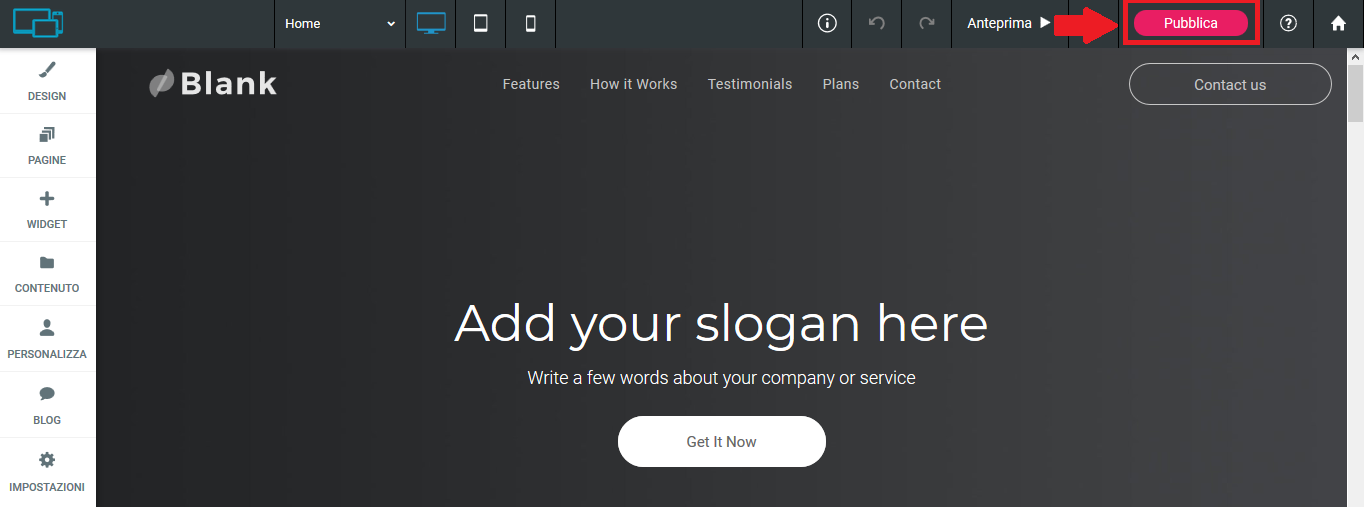The height and width of the screenshot is (507, 1364).
Task: Open the Contact nav link
Action: coord(915,84)
